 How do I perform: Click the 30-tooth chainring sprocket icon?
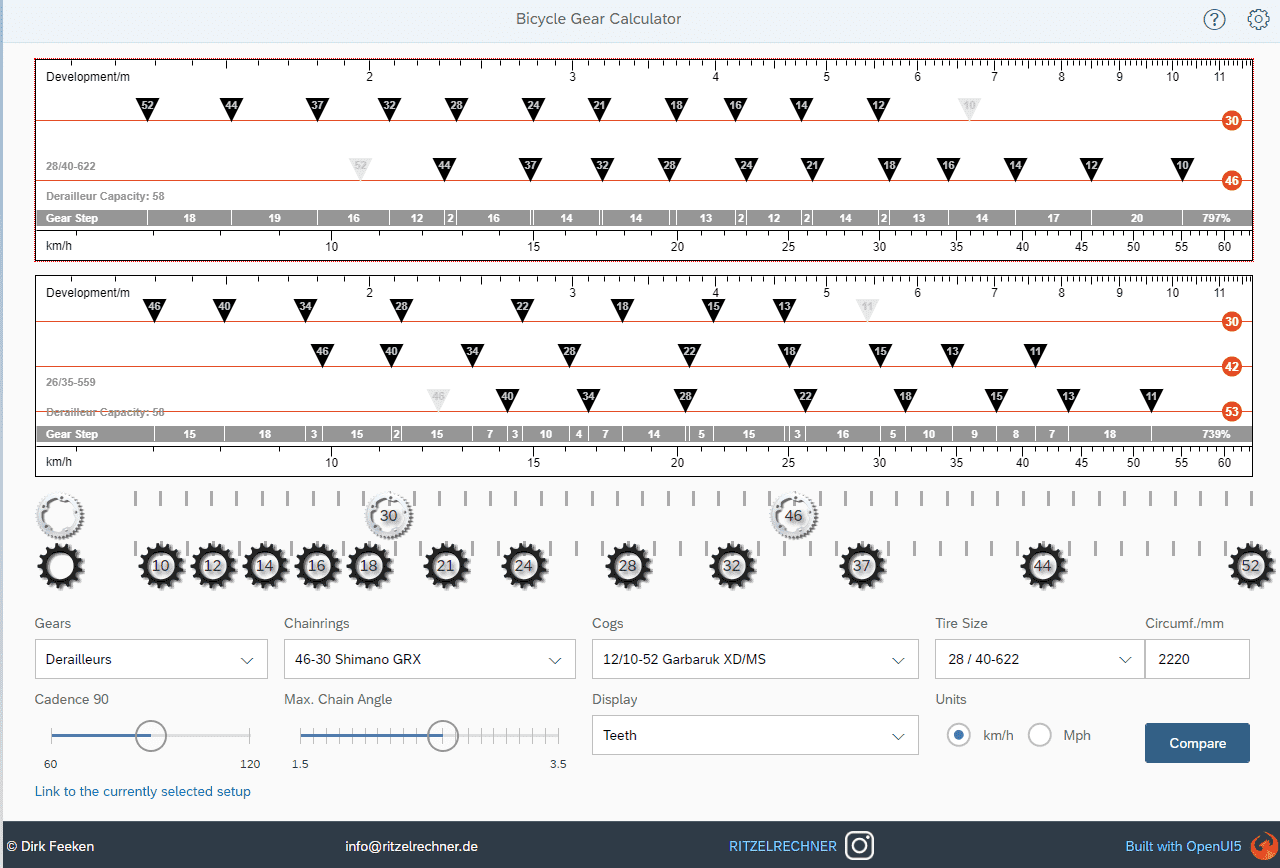click(x=389, y=516)
